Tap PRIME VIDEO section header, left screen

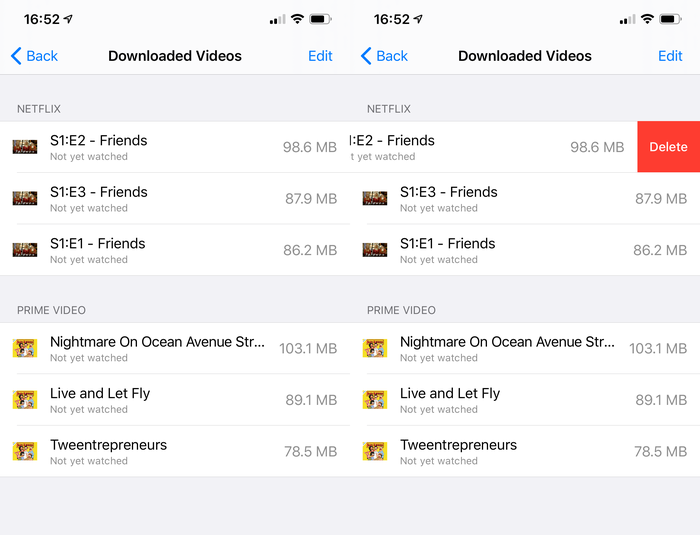tap(51, 310)
